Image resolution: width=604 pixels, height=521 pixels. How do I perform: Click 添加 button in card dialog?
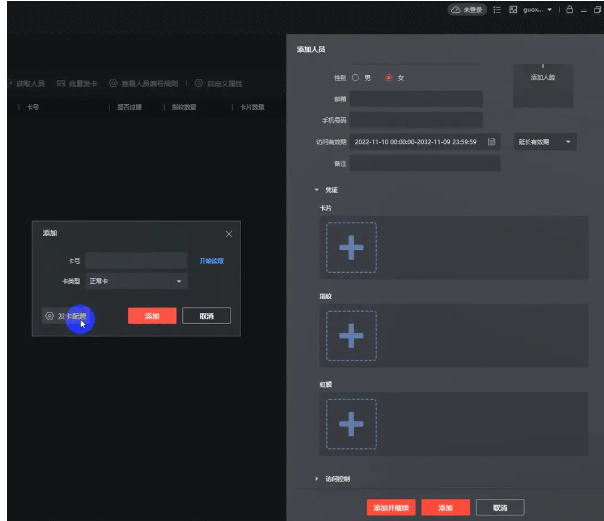pos(152,316)
